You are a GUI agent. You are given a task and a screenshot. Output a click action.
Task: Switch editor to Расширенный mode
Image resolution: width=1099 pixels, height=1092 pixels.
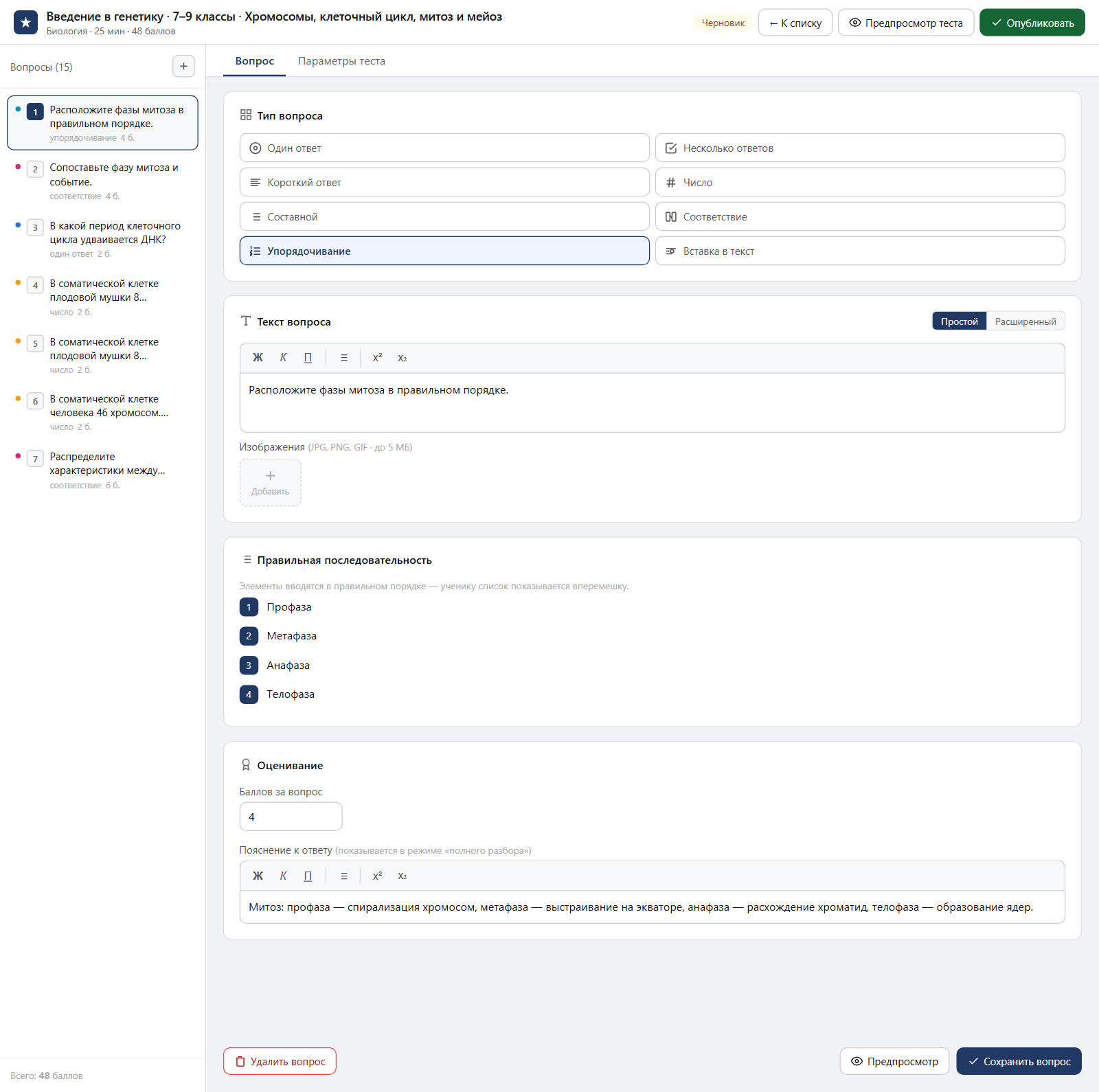pos(1026,321)
